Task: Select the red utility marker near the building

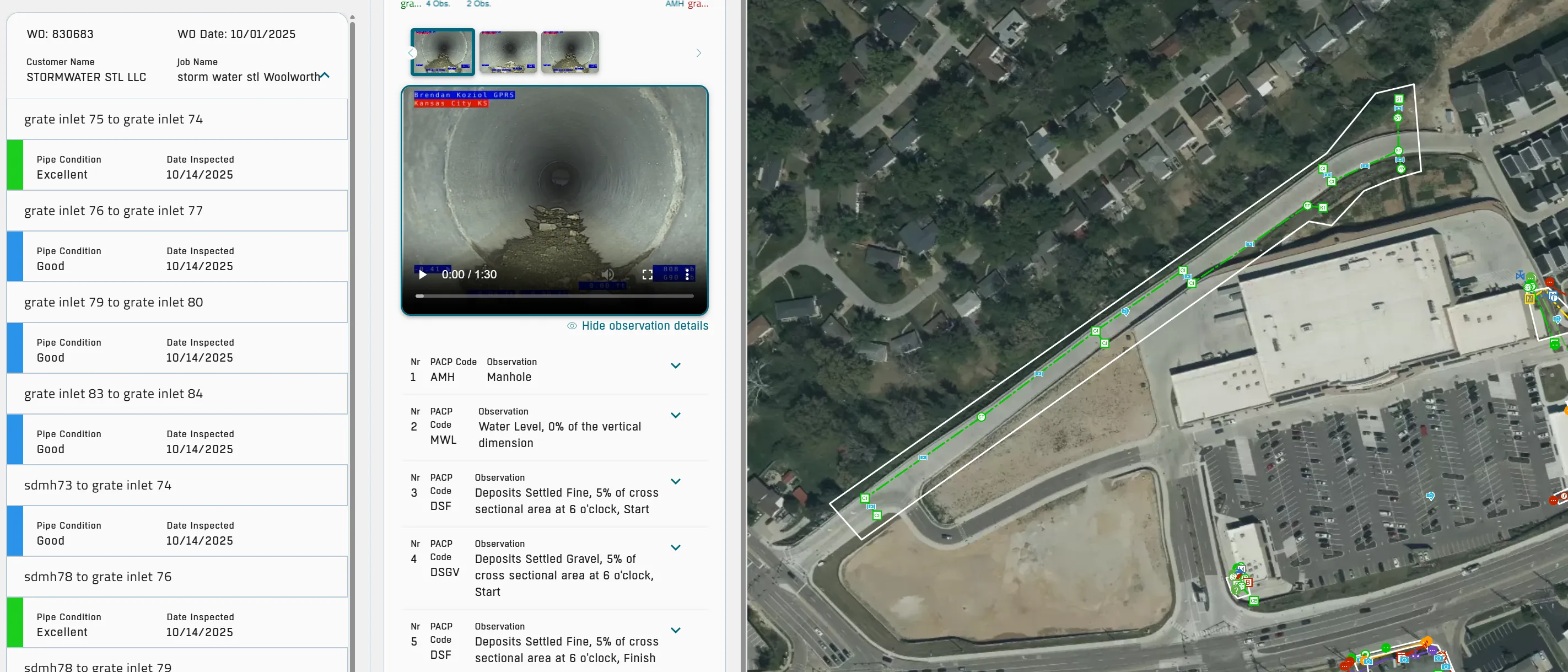Action: click(x=1550, y=282)
